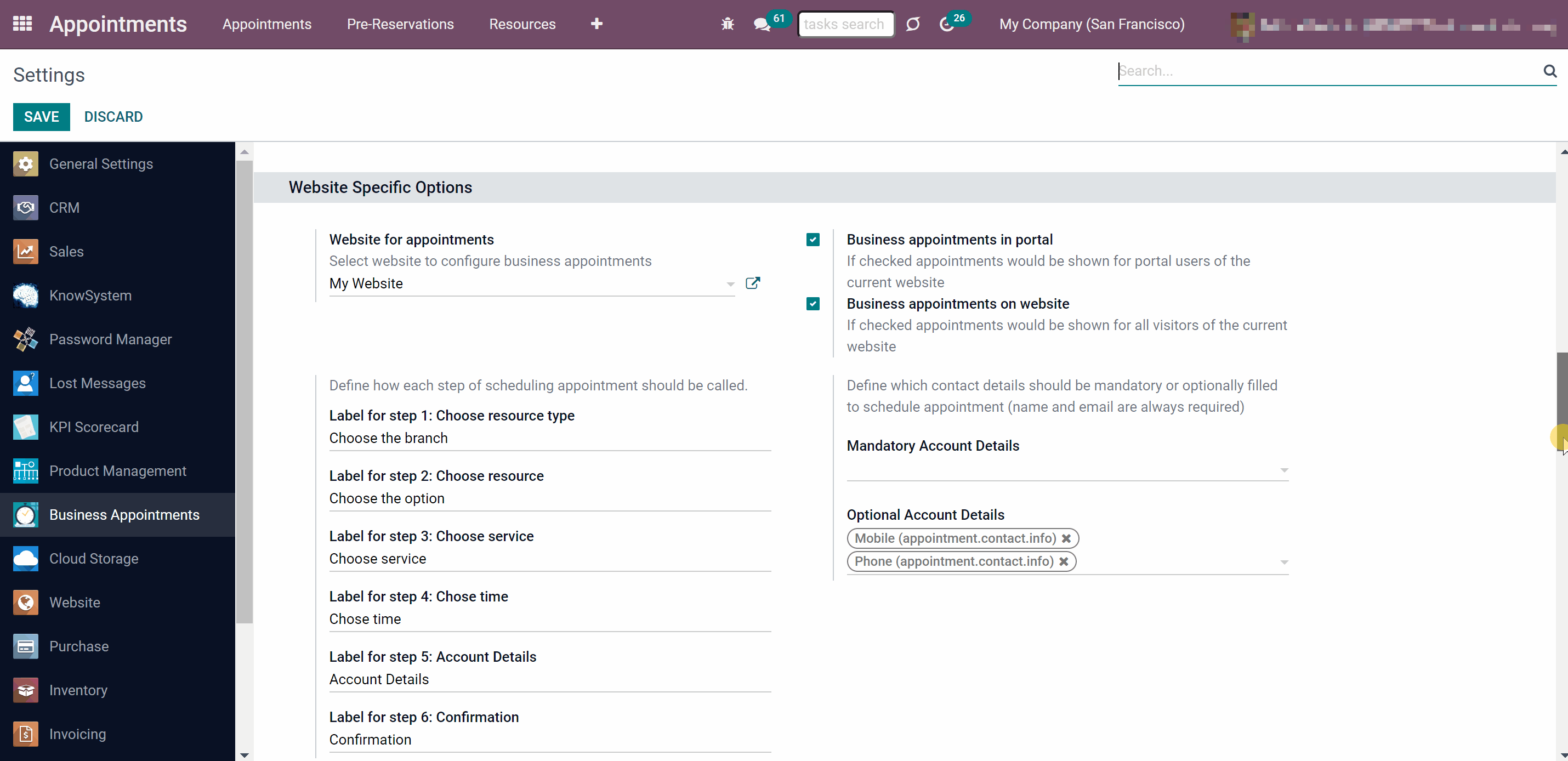
Task: Expand Website for appointments dropdown
Action: 730,285
